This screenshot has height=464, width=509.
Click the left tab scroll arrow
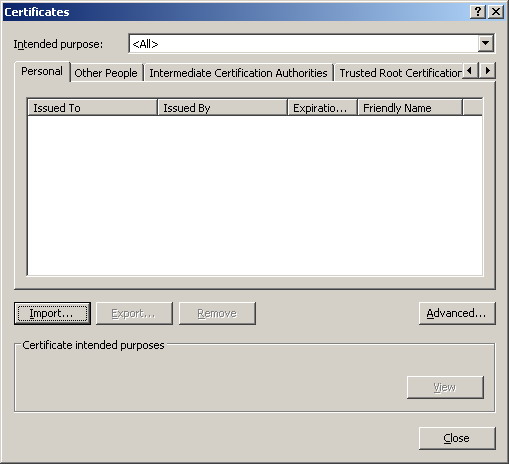(x=470, y=71)
